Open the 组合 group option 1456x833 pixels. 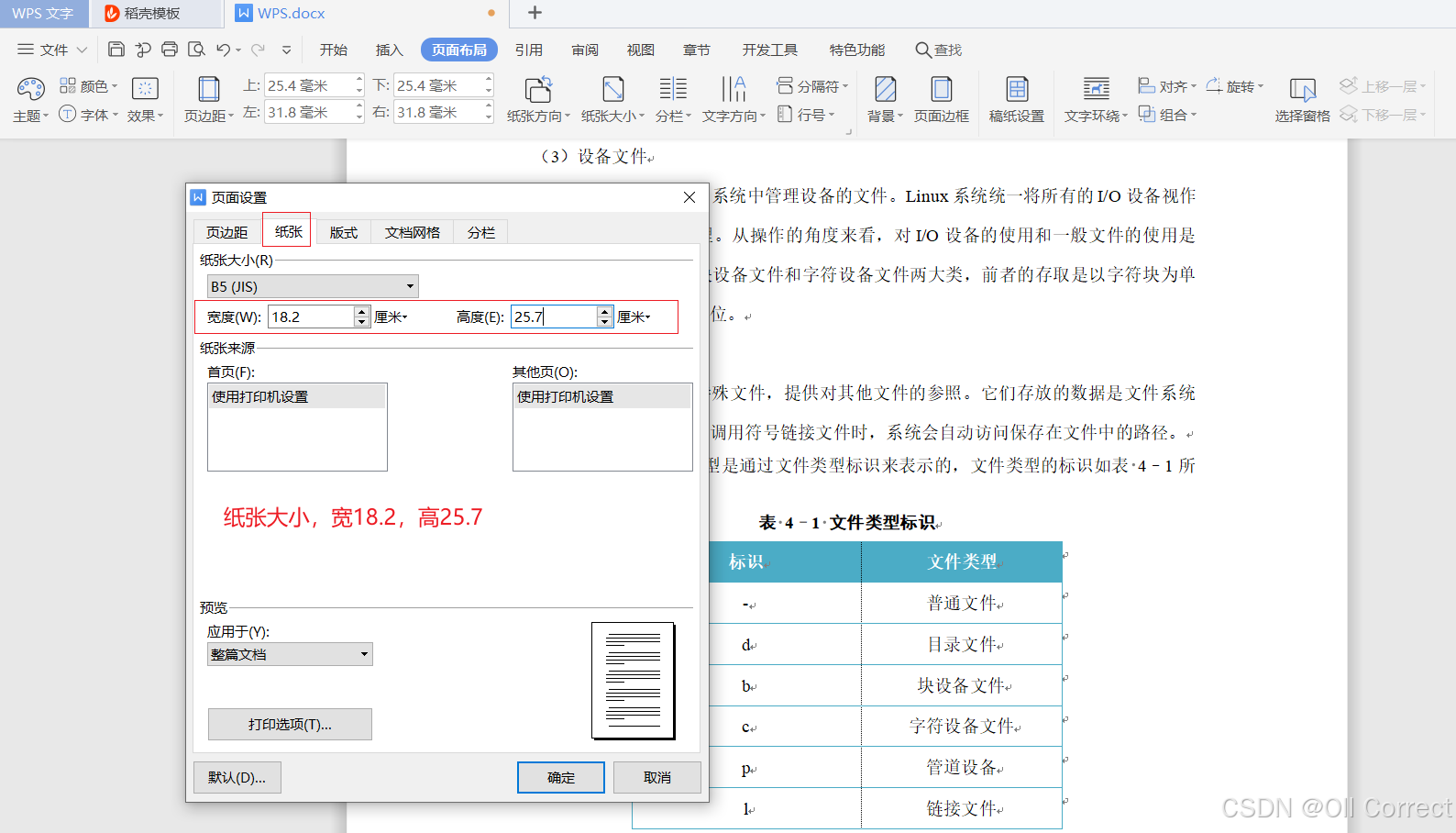coord(1167,115)
